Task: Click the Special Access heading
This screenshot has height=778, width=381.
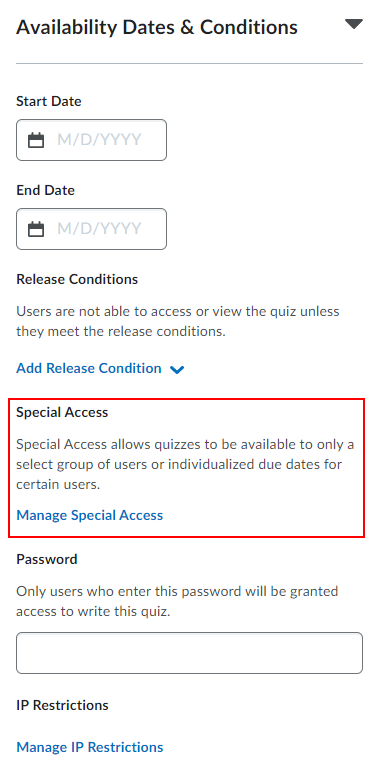Action: [62, 412]
